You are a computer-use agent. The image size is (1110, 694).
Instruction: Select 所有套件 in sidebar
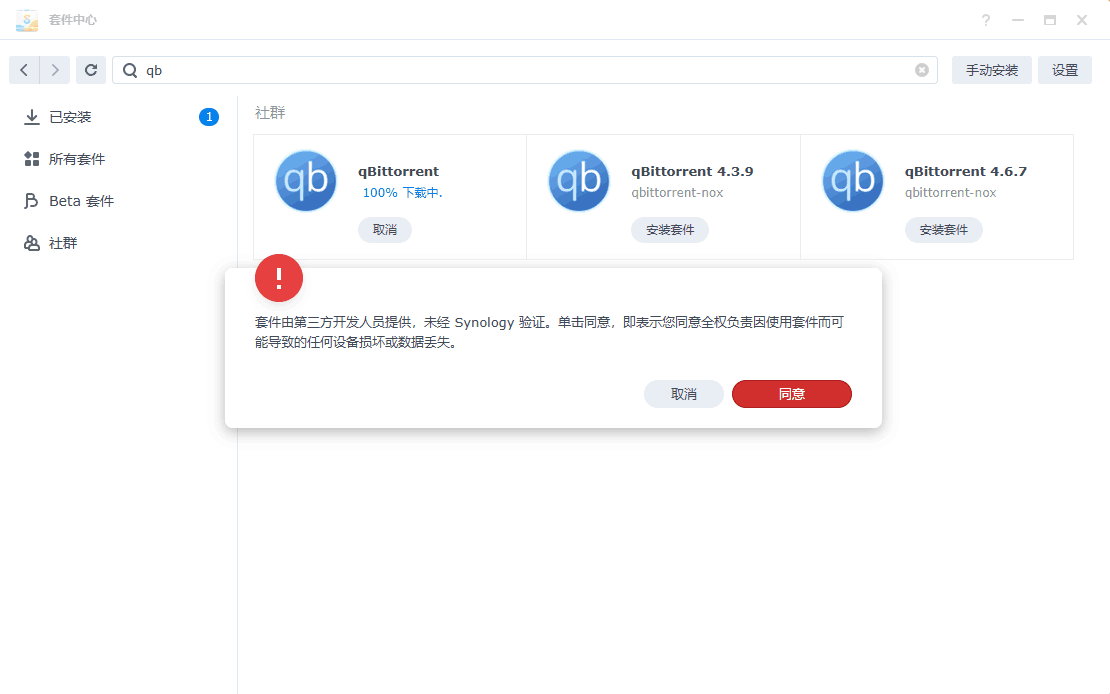(x=119, y=159)
